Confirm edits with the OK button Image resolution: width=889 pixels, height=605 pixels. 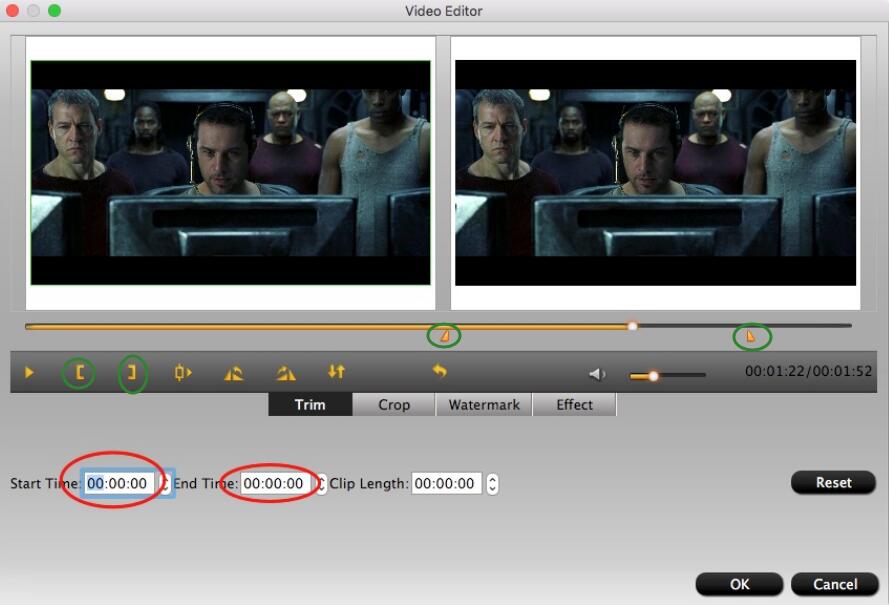click(x=739, y=584)
